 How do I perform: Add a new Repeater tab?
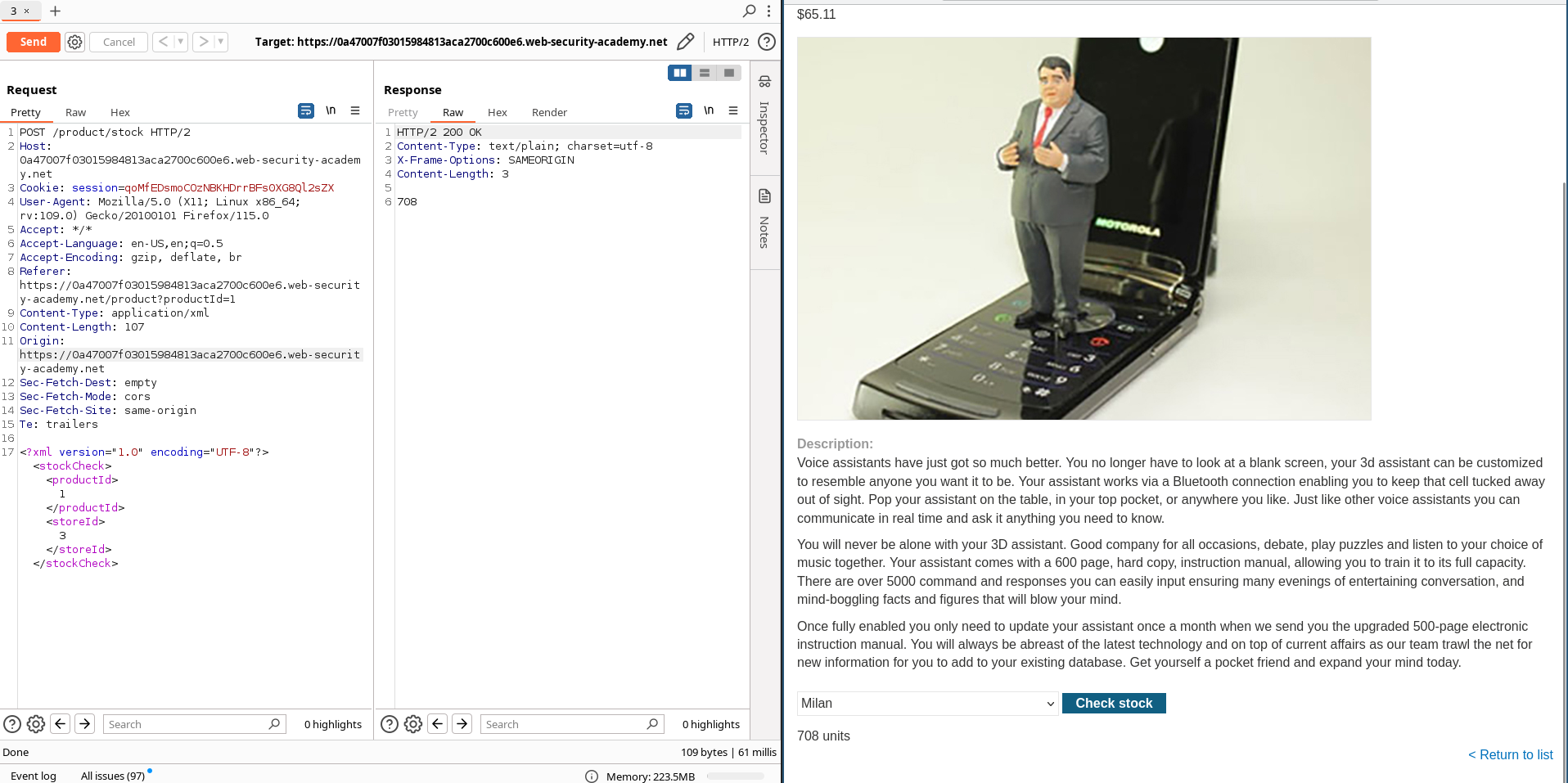pyautogui.click(x=55, y=11)
